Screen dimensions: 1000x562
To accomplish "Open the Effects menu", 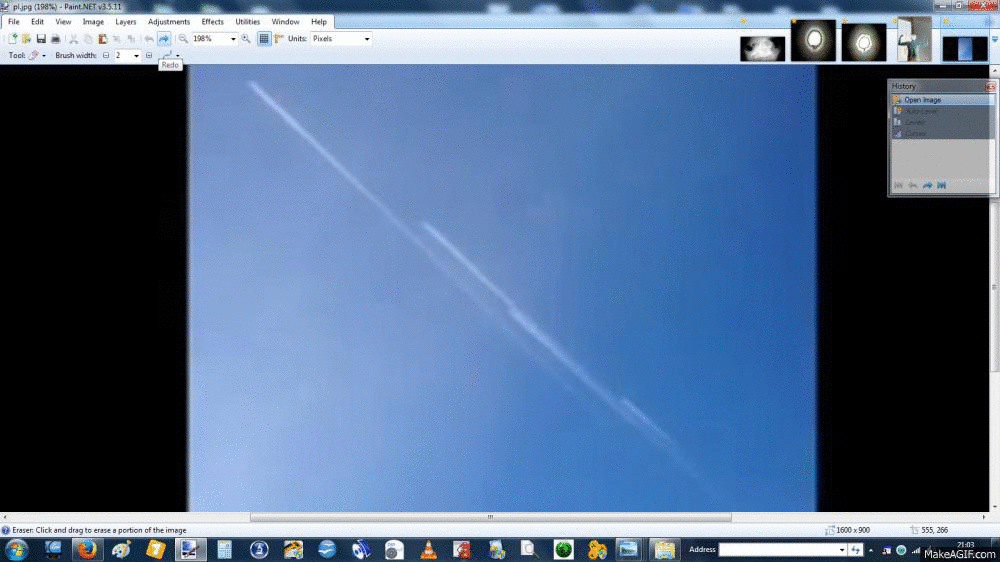I will [212, 21].
